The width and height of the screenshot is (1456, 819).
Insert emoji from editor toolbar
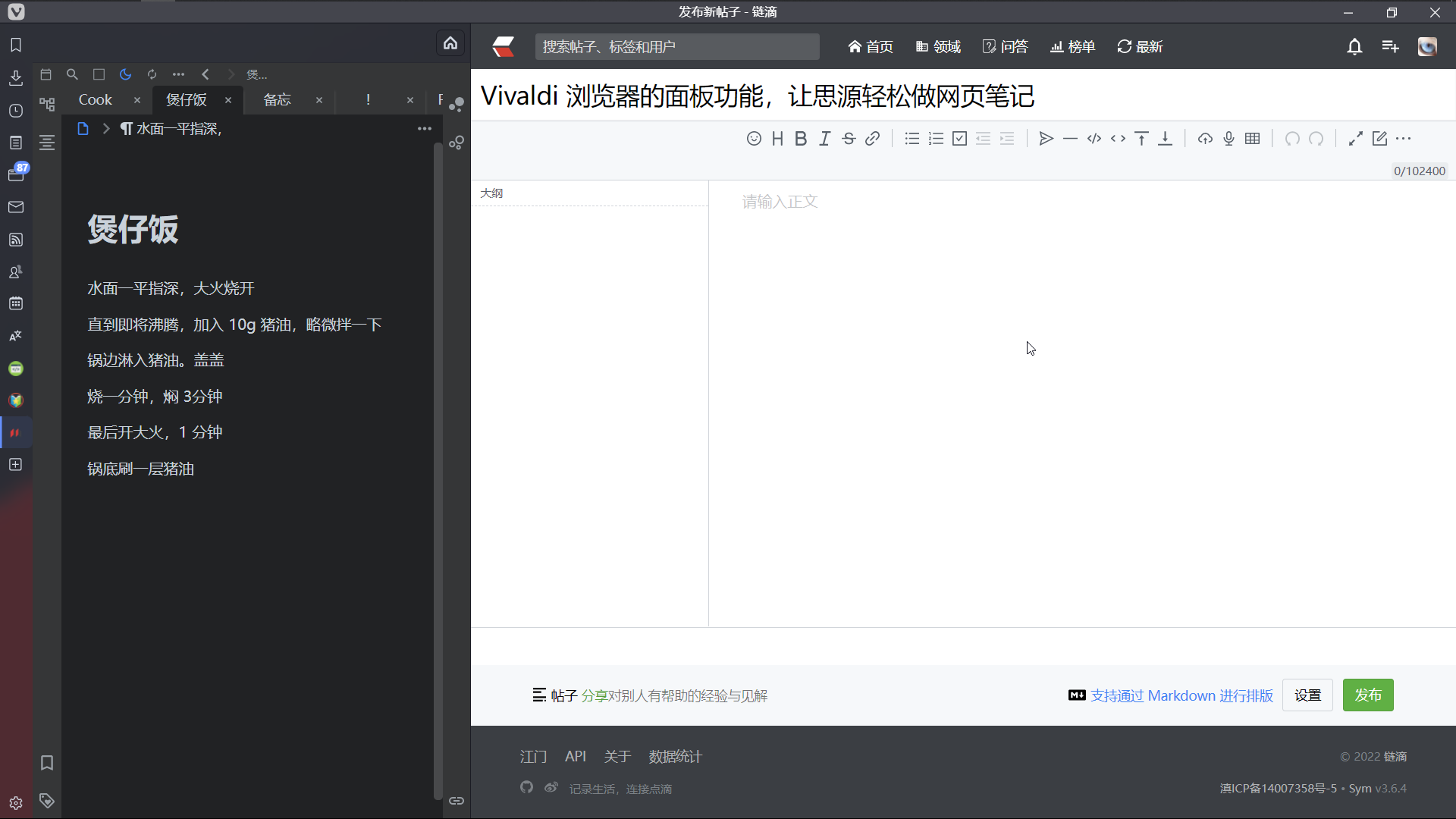point(754,139)
